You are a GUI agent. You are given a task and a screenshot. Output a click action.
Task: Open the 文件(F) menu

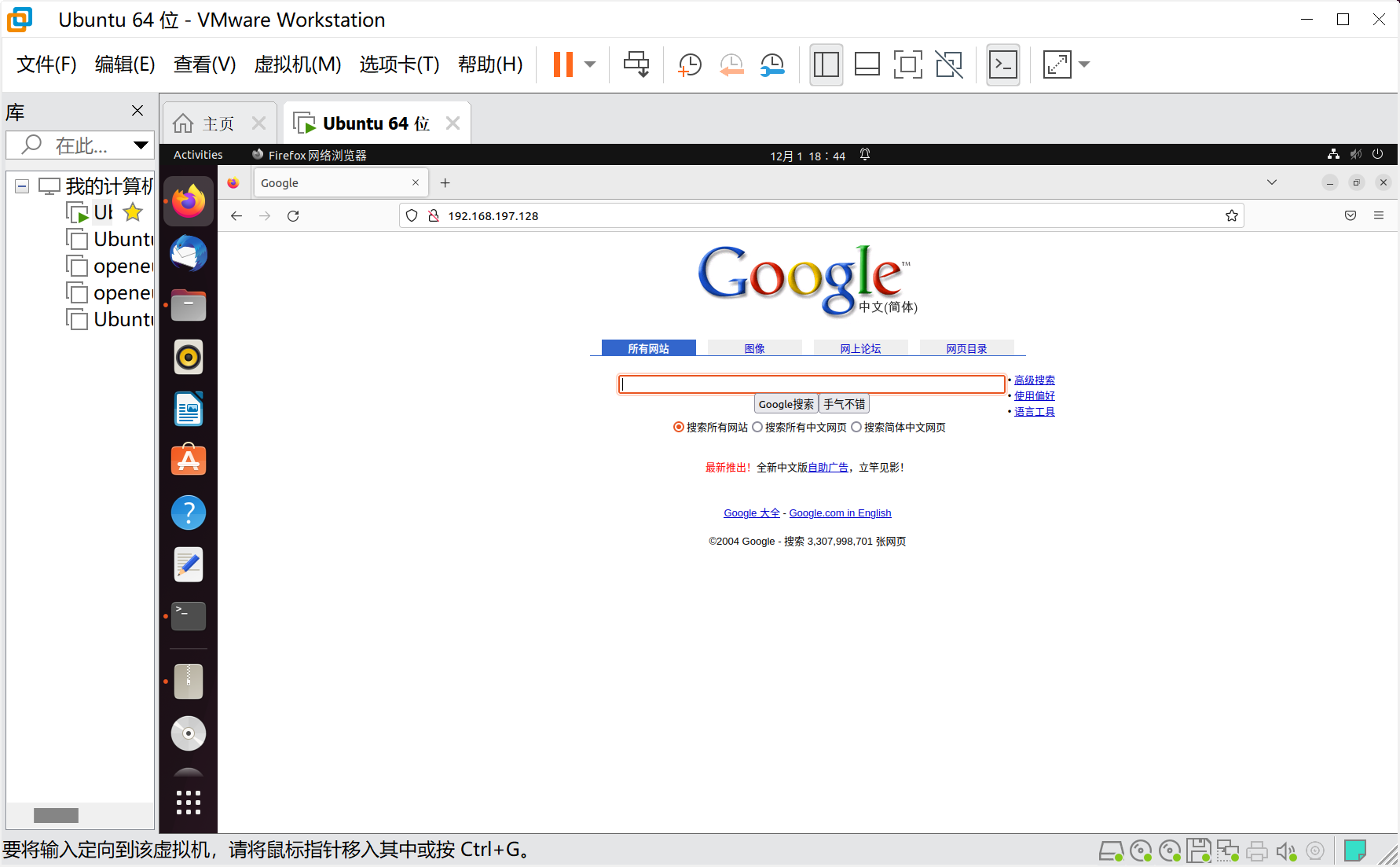click(x=46, y=64)
